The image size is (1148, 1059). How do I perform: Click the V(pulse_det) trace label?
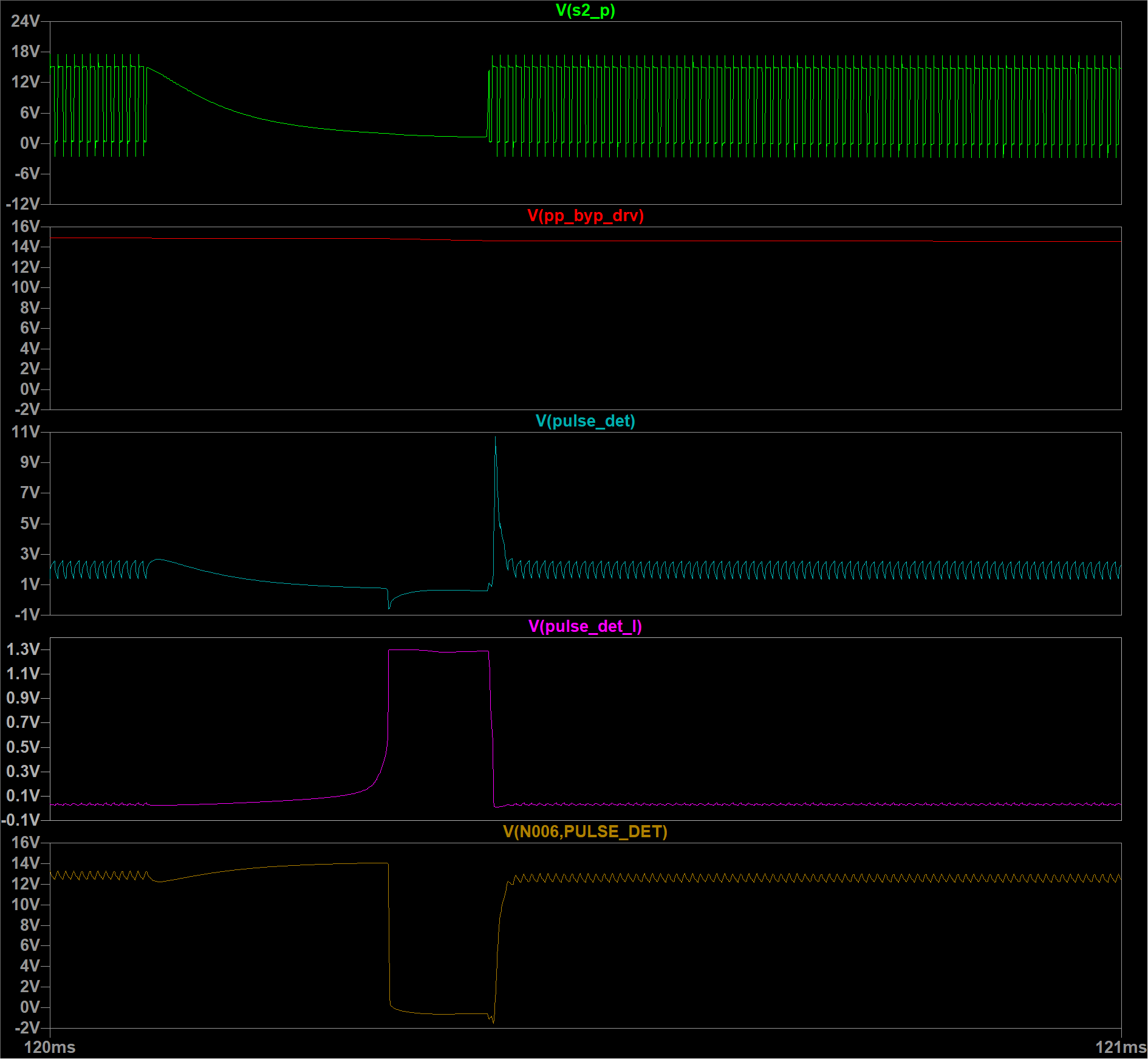tap(585, 421)
